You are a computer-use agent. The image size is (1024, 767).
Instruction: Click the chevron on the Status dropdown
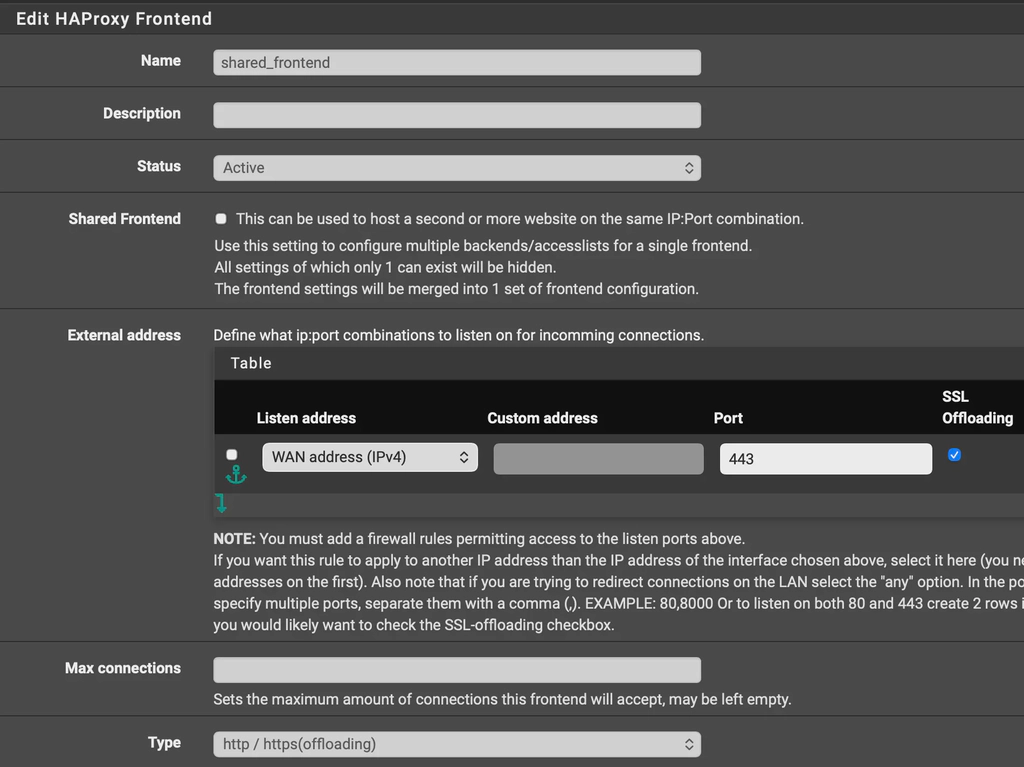[688, 167]
